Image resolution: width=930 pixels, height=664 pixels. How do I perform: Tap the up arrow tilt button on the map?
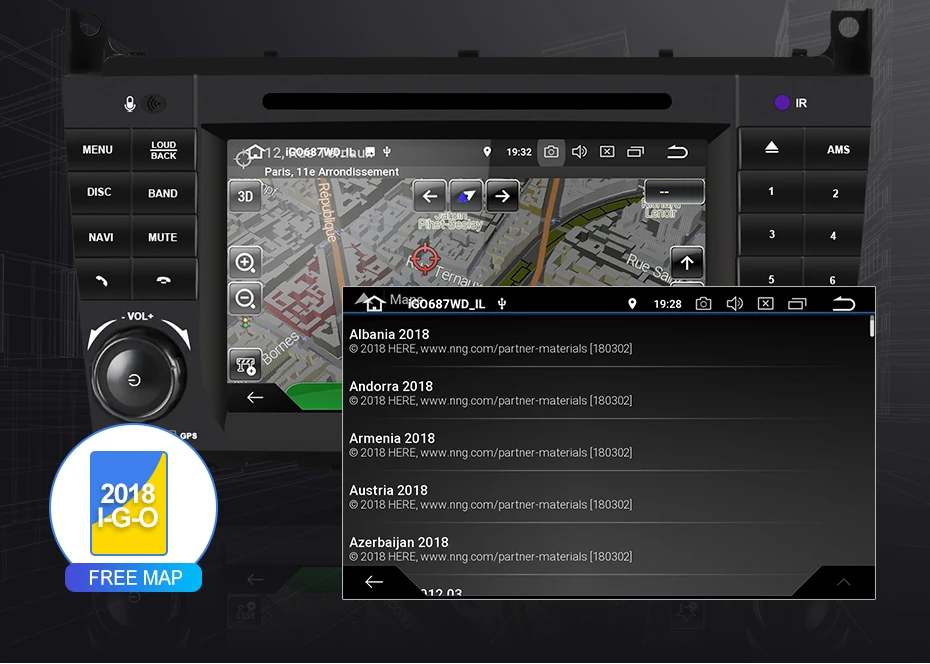(687, 263)
